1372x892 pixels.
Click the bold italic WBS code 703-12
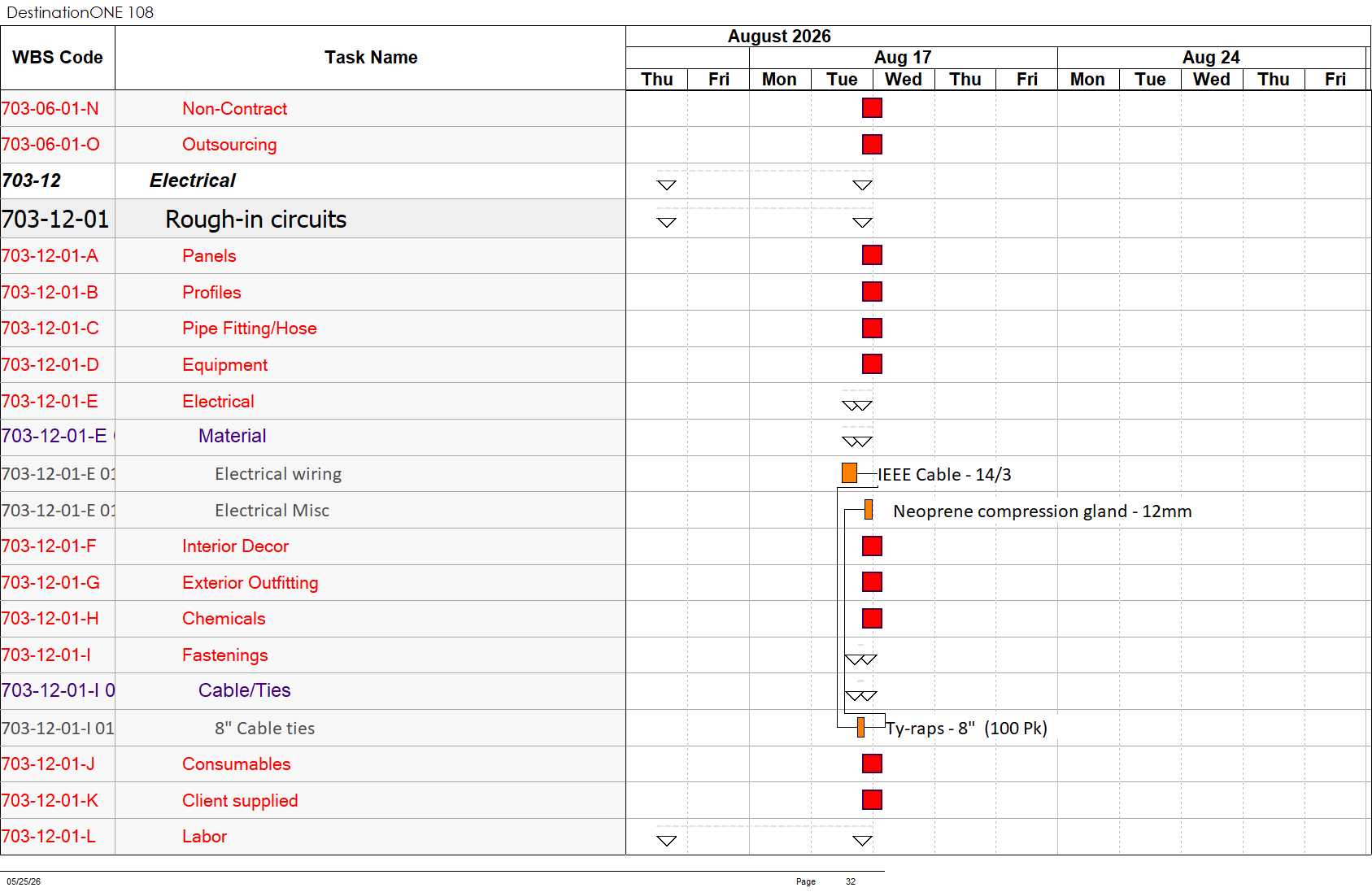click(31, 181)
